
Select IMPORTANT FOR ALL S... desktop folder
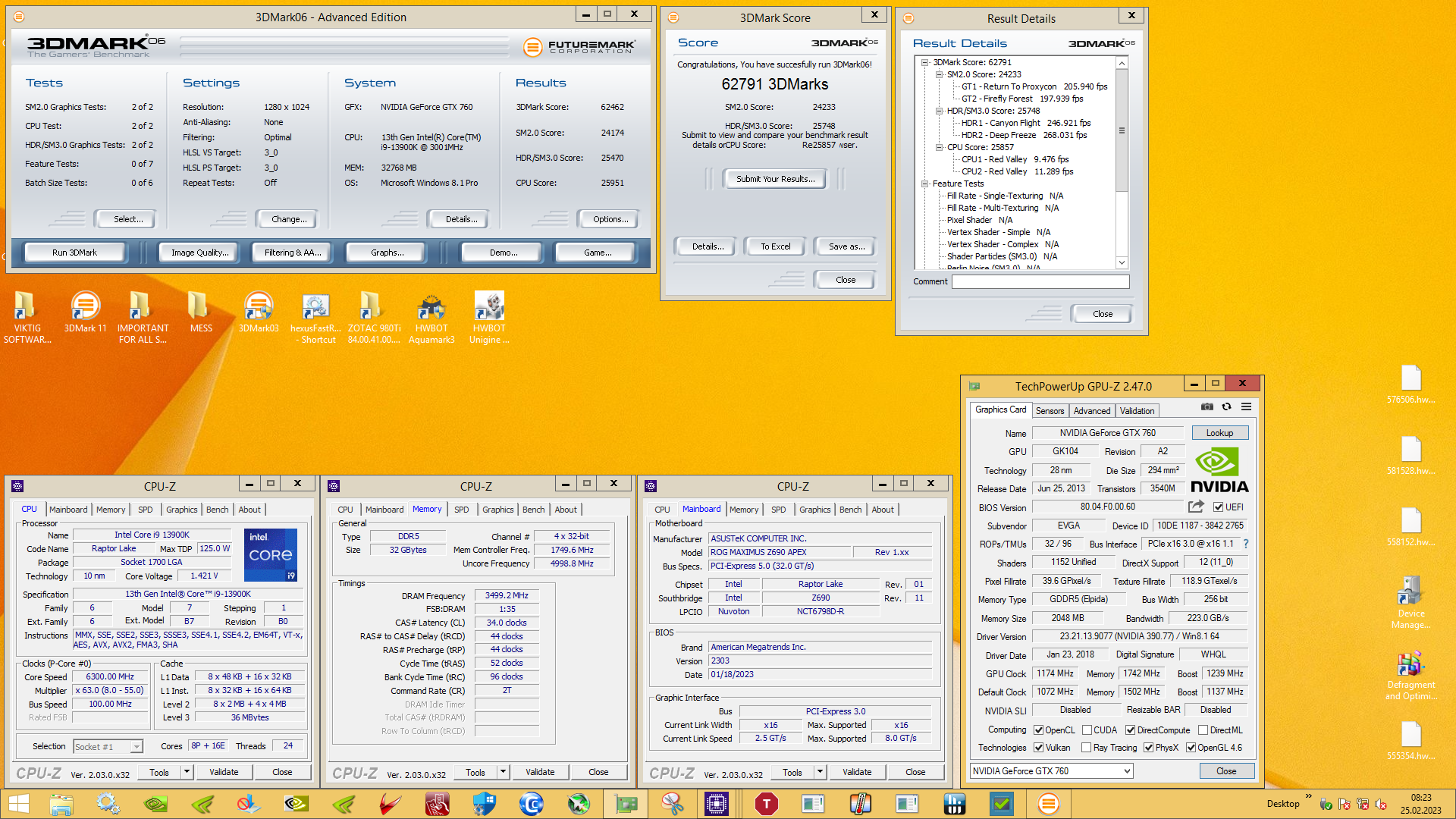[143, 318]
